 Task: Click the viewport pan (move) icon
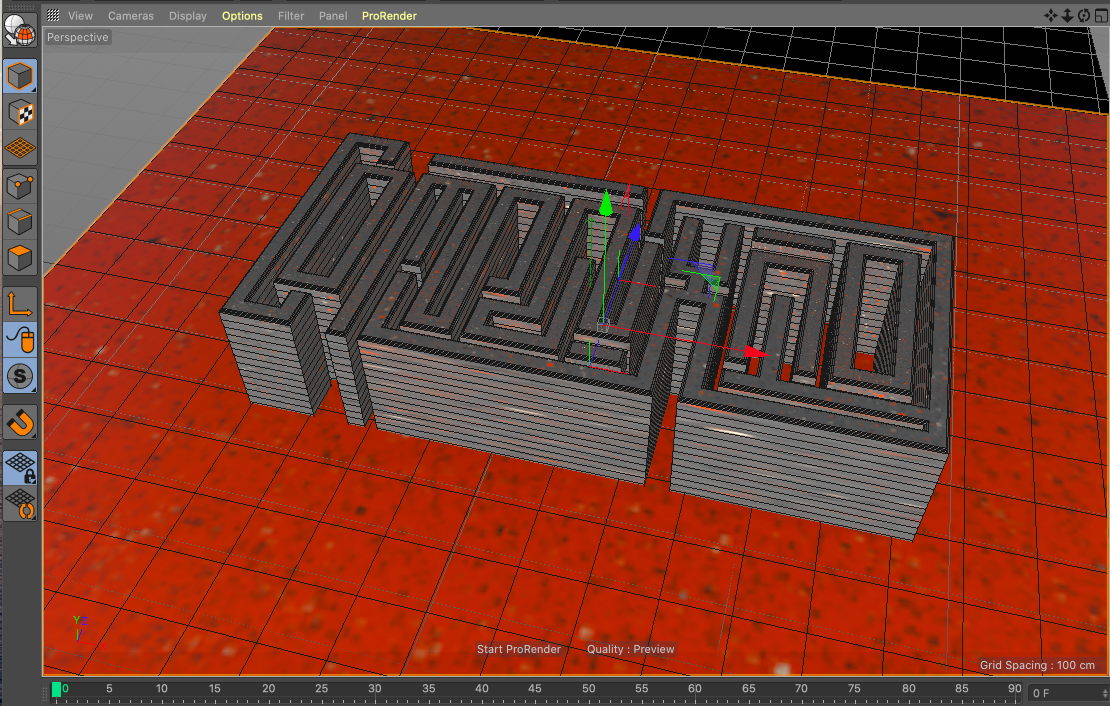1051,16
